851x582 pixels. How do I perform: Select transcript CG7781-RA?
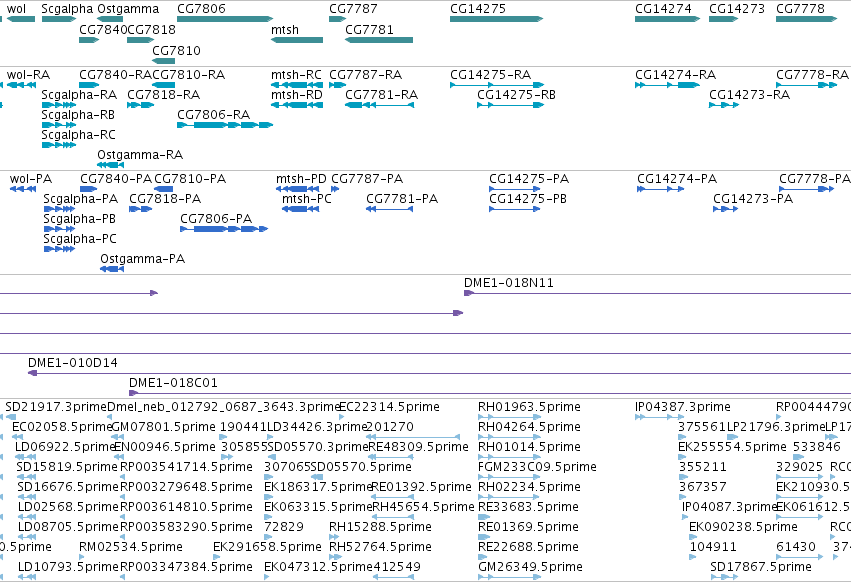(382, 95)
